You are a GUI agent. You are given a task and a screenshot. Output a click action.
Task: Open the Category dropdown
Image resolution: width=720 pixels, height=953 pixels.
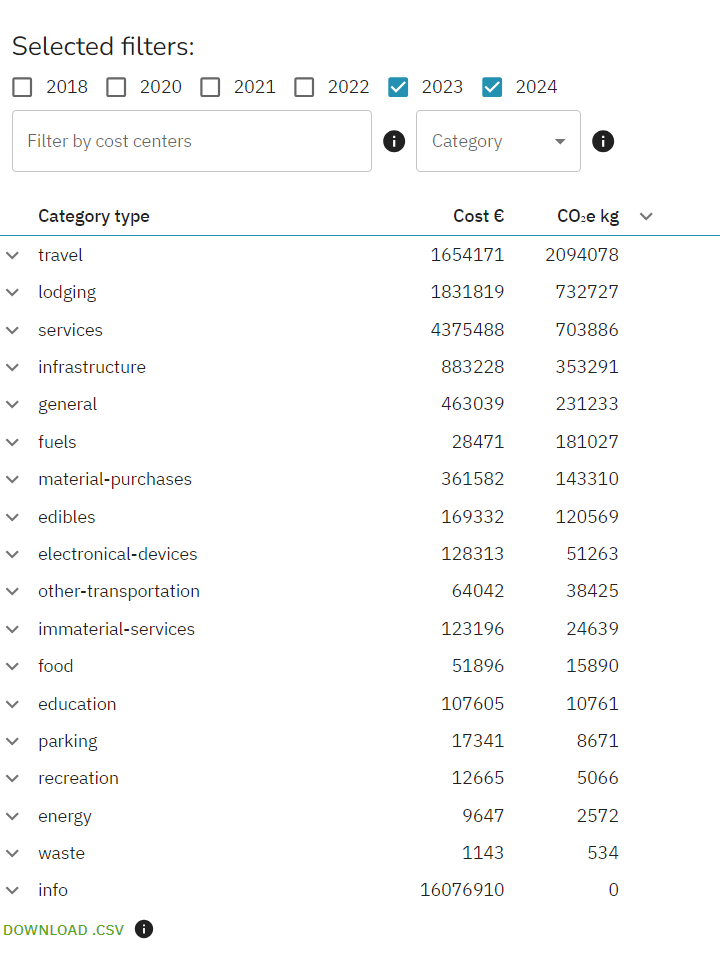[x=498, y=141]
